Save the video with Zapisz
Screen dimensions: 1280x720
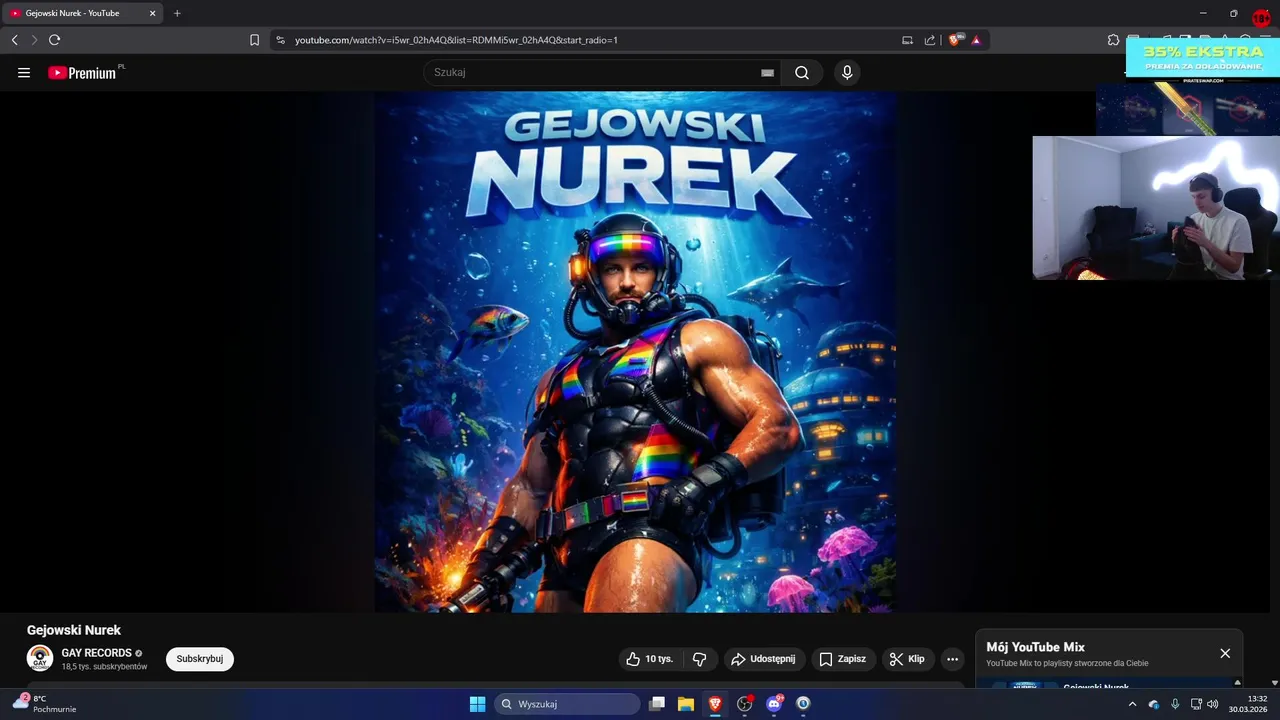point(843,659)
